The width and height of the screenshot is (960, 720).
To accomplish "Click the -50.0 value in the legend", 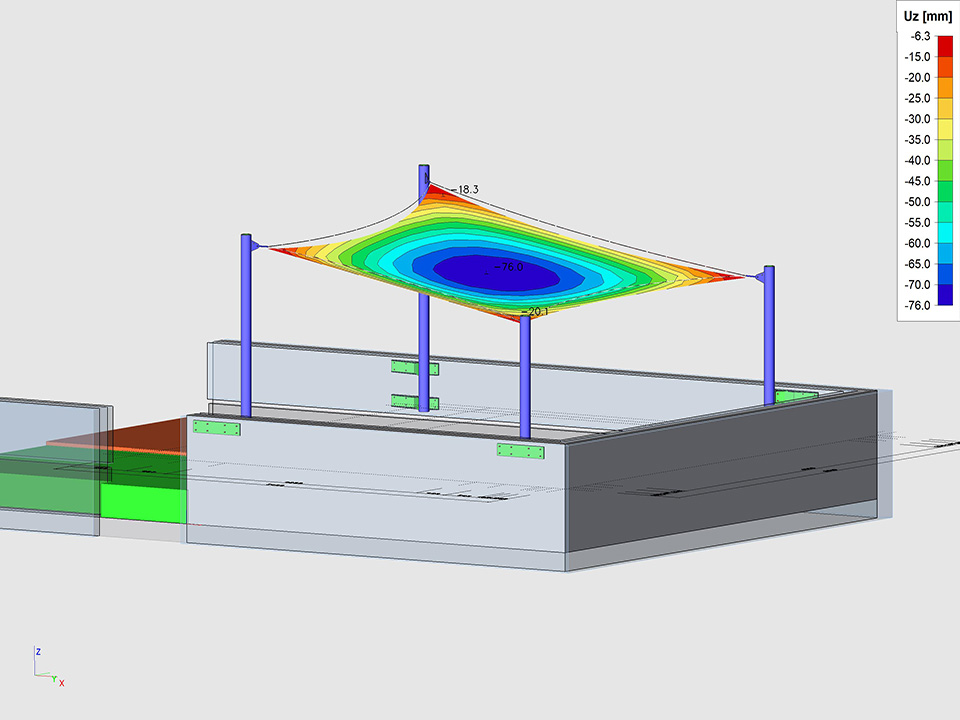I will coord(917,202).
